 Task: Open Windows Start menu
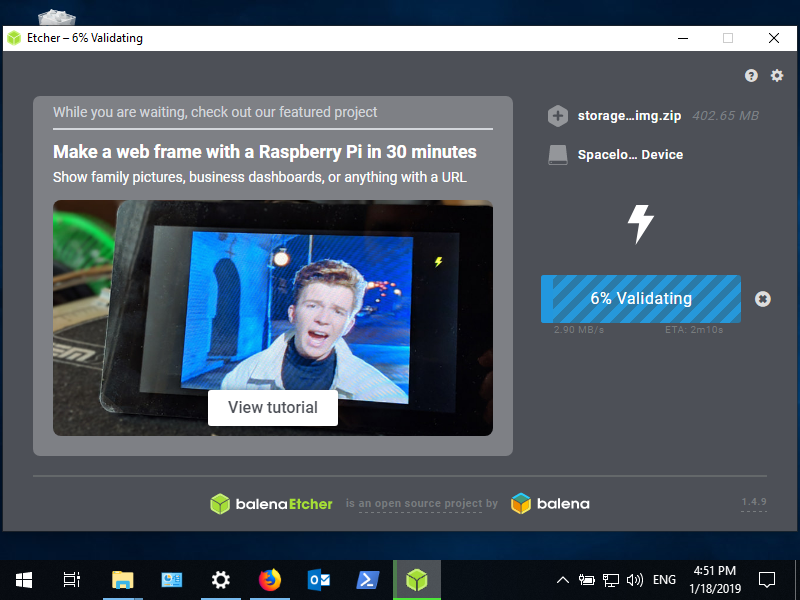tap(24, 579)
